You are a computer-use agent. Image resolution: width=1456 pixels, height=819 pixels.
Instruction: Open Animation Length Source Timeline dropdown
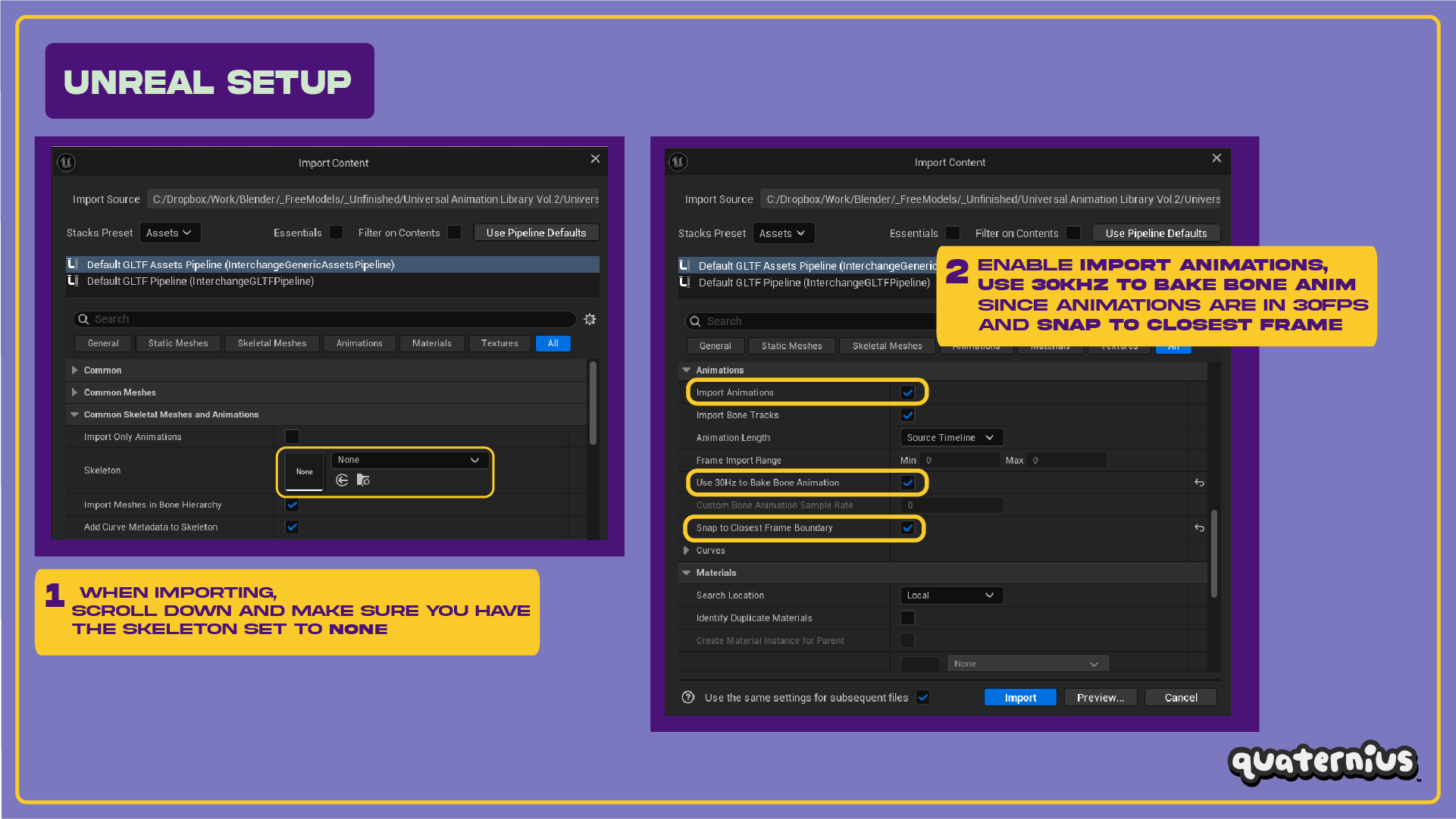[x=952, y=438]
